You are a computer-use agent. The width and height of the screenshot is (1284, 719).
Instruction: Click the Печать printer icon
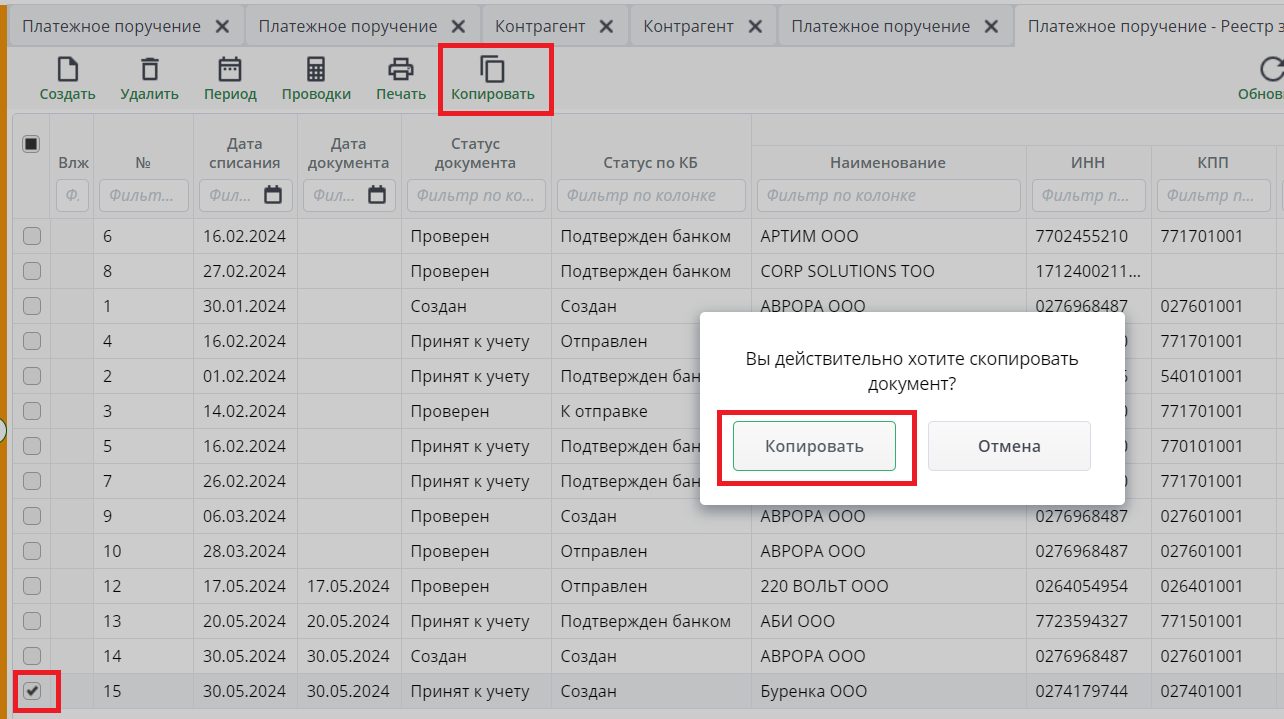coord(401,70)
